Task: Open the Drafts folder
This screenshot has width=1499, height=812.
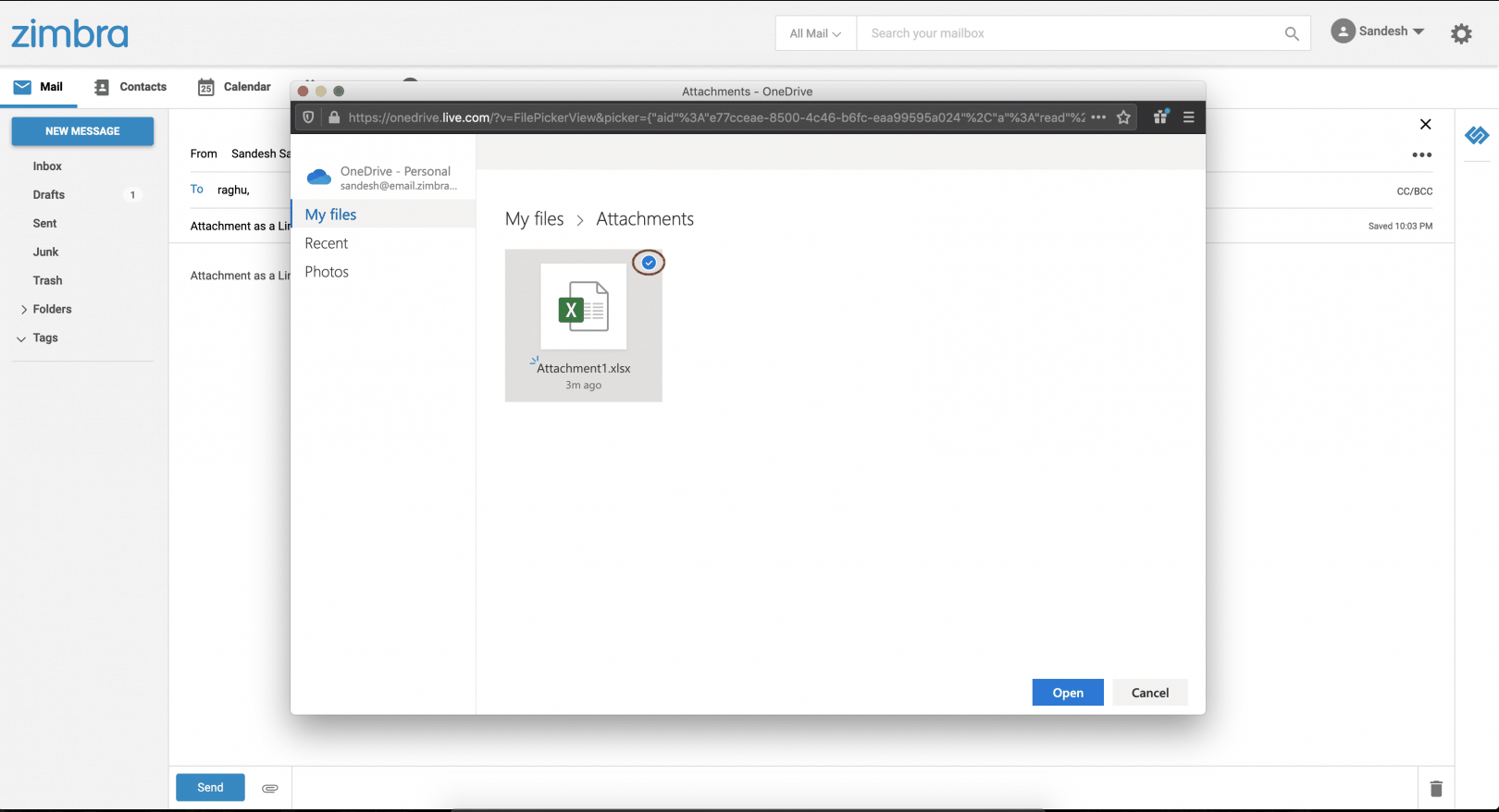Action: (49, 195)
